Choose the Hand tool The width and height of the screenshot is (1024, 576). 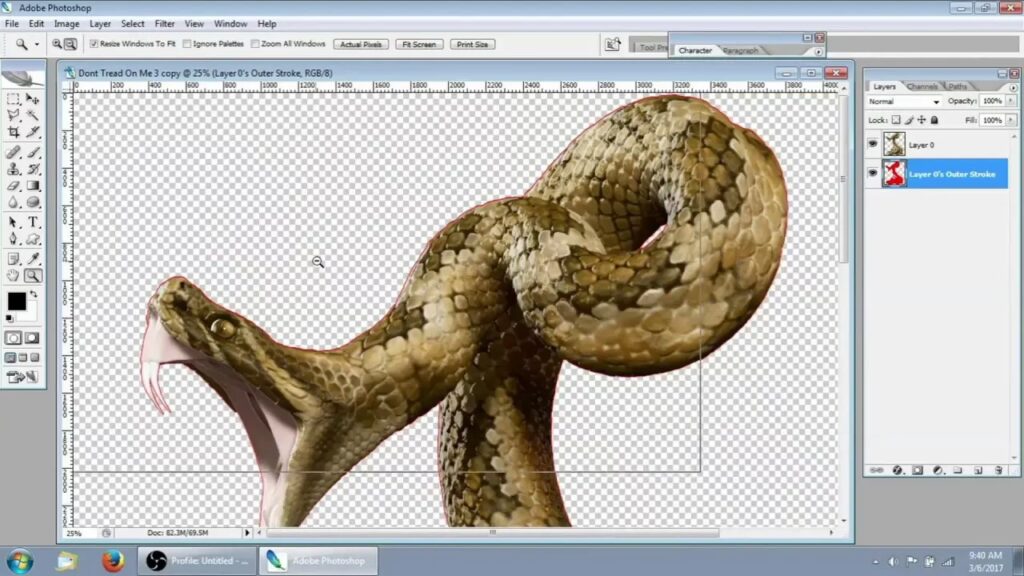coord(14,275)
